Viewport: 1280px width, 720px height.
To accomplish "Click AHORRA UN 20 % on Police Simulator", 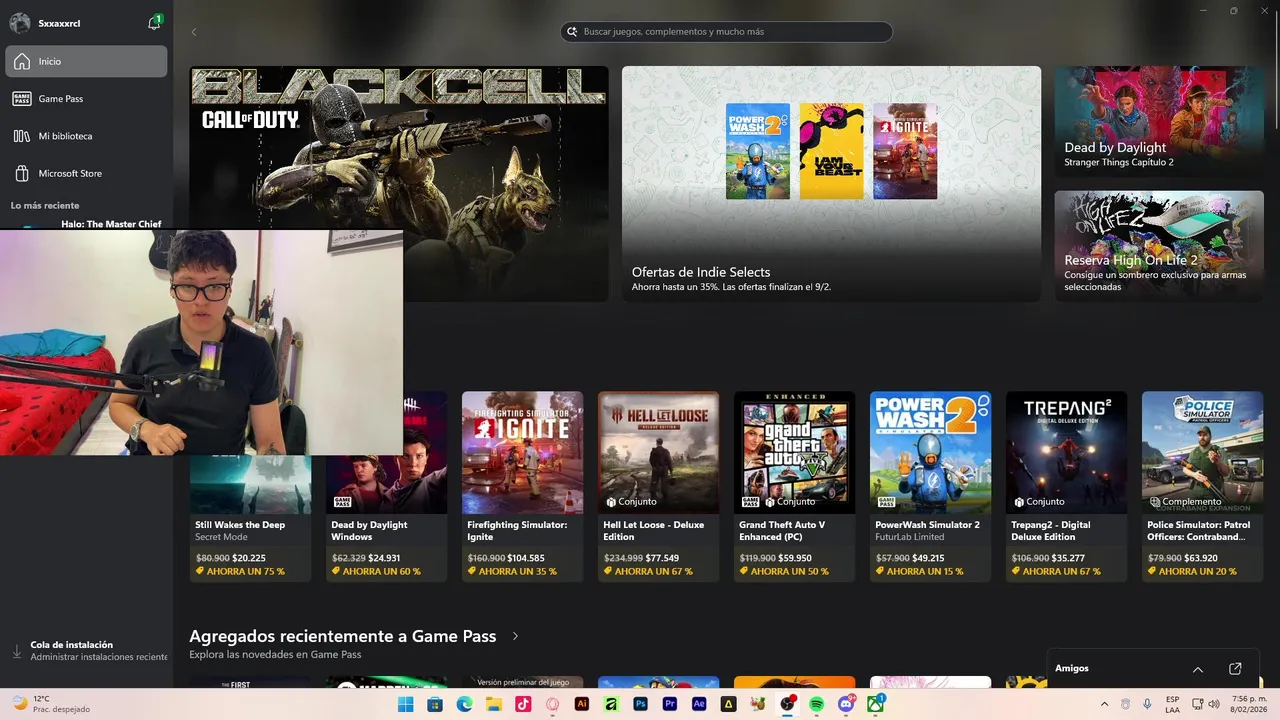I will tap(1192, 572).
